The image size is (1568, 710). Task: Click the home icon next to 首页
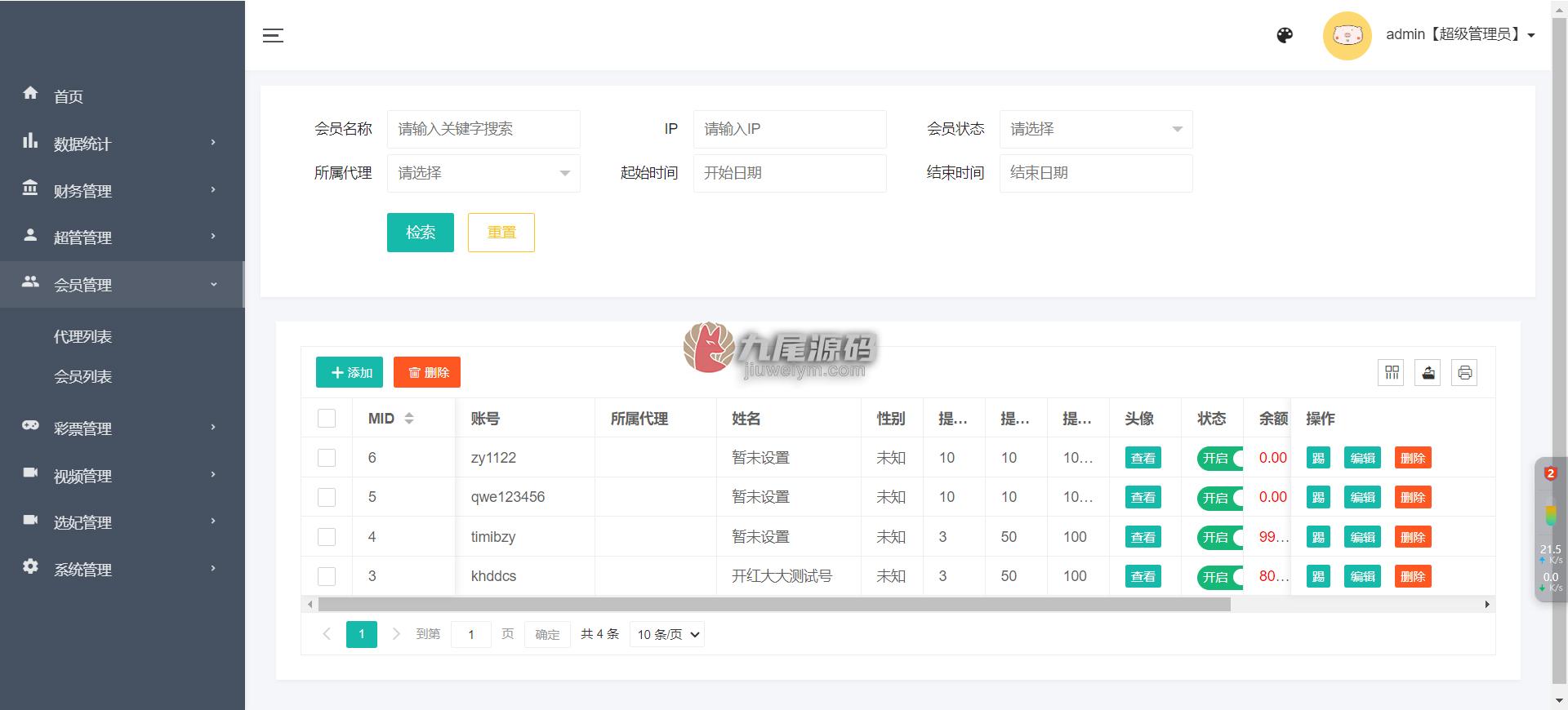(30, 93)
